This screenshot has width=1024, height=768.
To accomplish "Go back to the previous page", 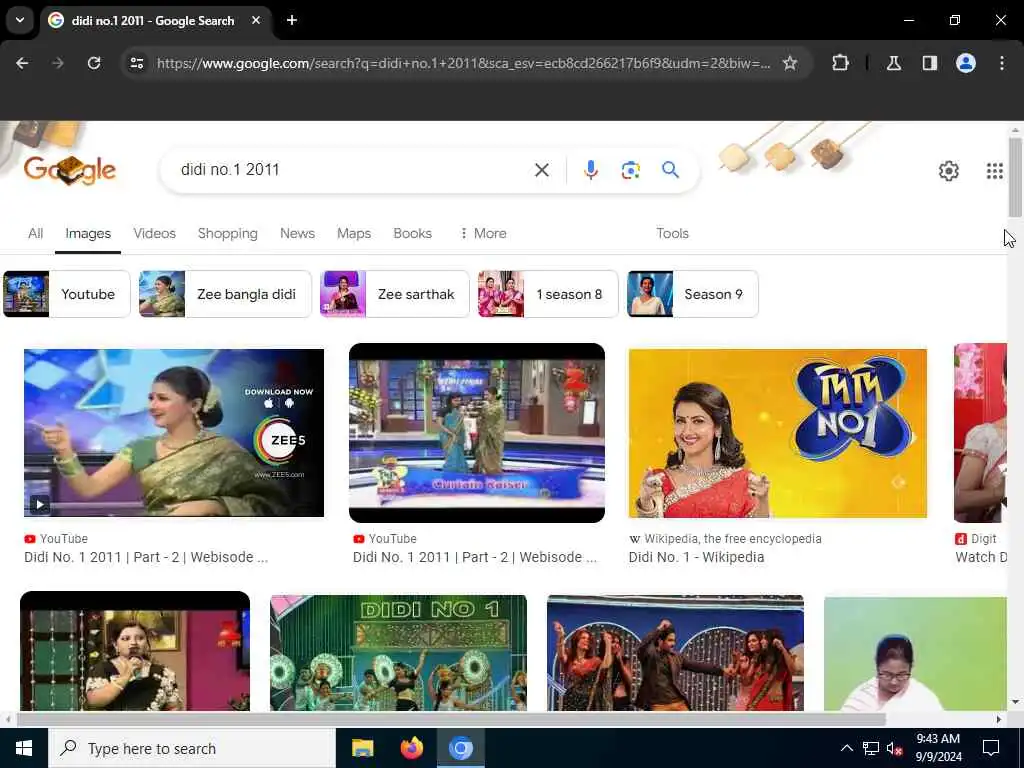I will [22, 63].
